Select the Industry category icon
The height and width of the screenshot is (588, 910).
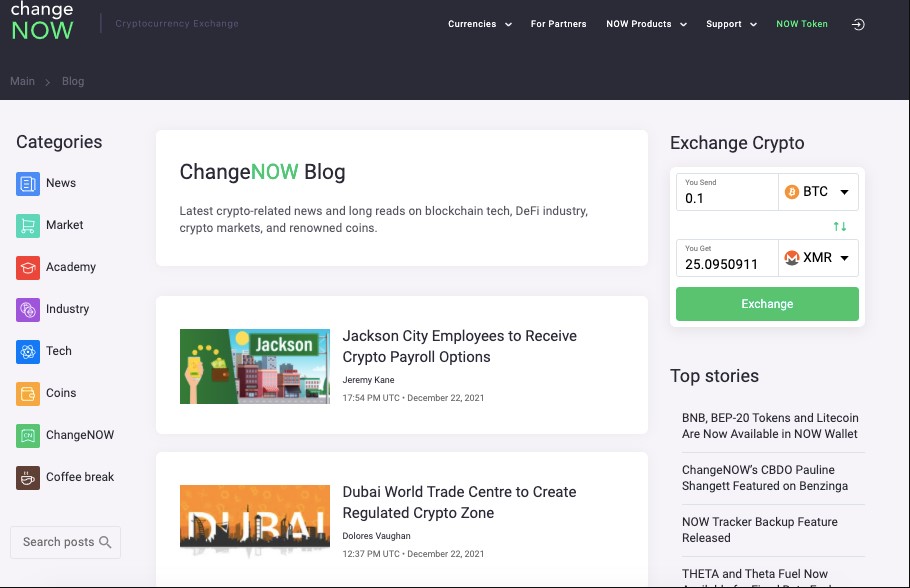(x=28, y=309)
